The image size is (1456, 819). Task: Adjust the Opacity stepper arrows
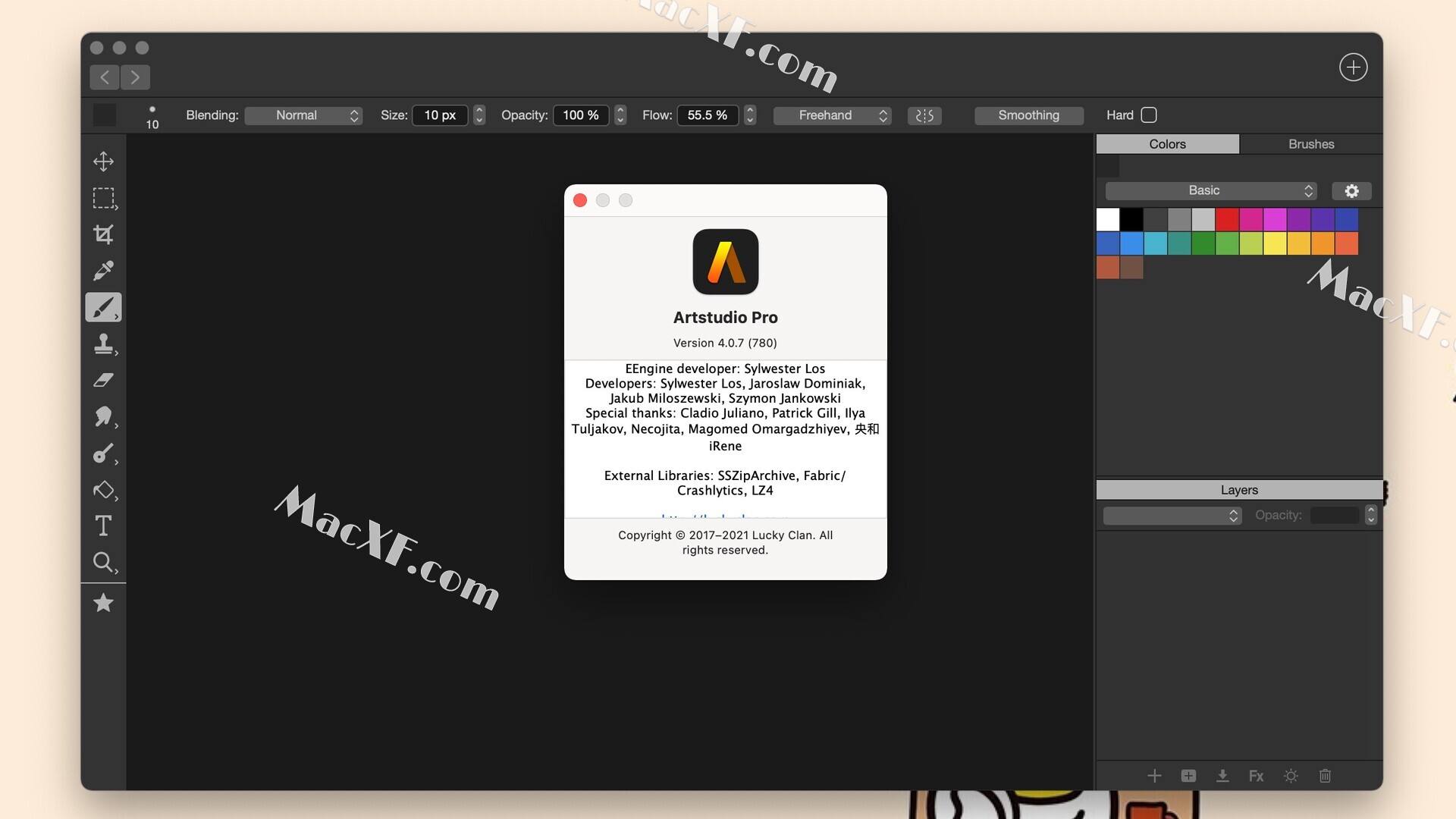tap(620, 115)
